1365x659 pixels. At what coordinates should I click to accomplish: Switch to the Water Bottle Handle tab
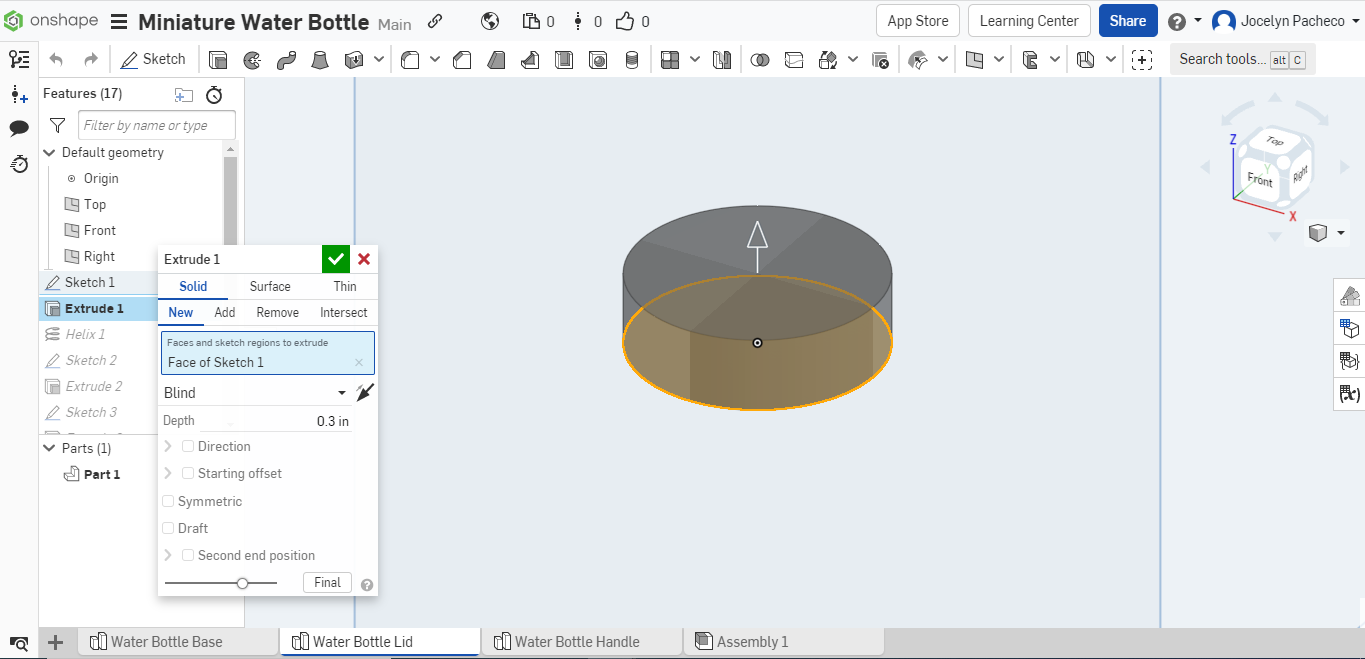[577, 642]
